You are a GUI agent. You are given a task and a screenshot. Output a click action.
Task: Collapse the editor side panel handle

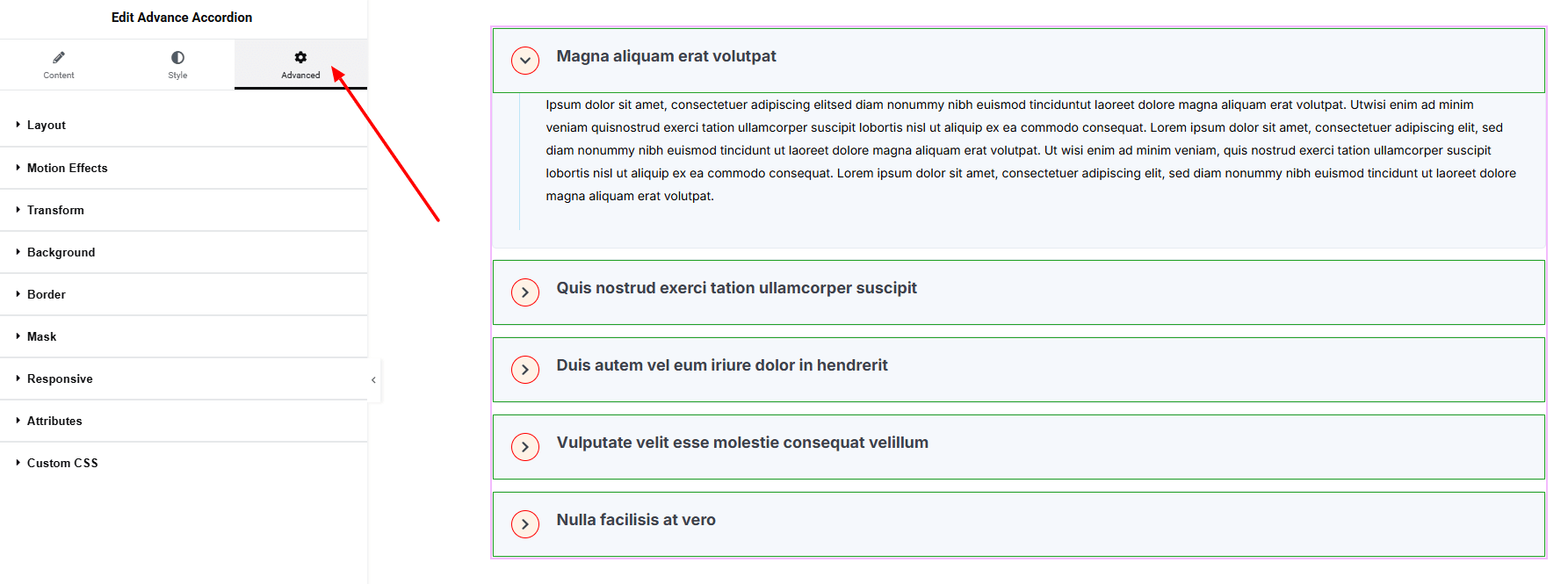tap(373, 380)
